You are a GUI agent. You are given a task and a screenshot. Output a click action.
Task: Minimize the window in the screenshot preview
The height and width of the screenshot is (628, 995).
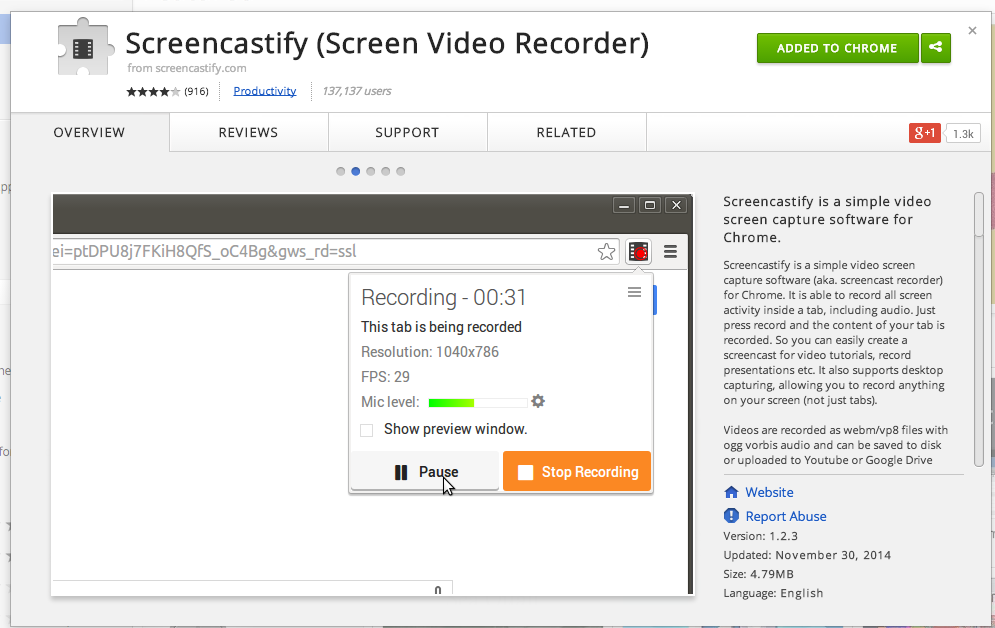(x=624, y=205)
